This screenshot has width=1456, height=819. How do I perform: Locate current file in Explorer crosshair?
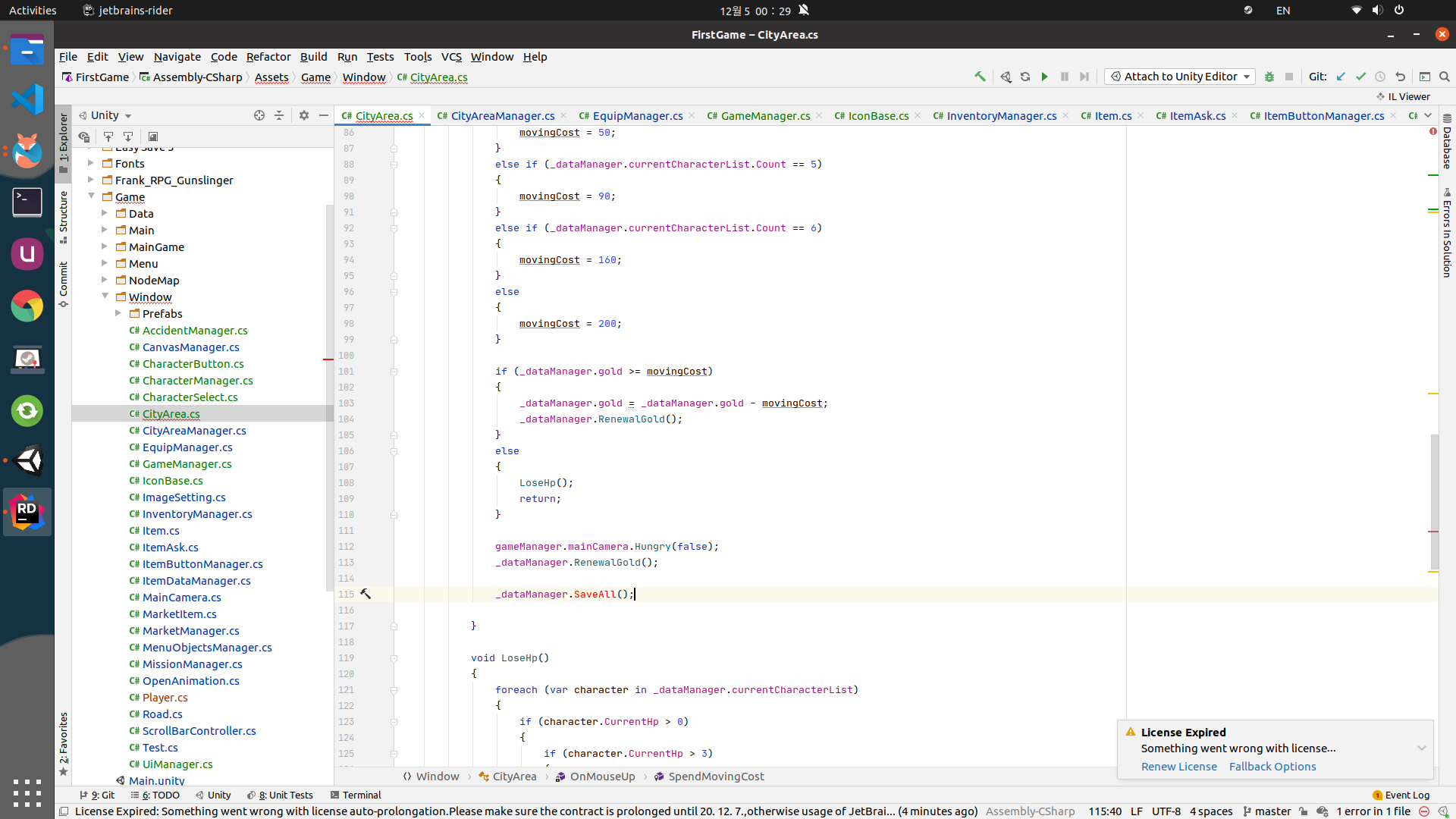click(x=259, y=115)
